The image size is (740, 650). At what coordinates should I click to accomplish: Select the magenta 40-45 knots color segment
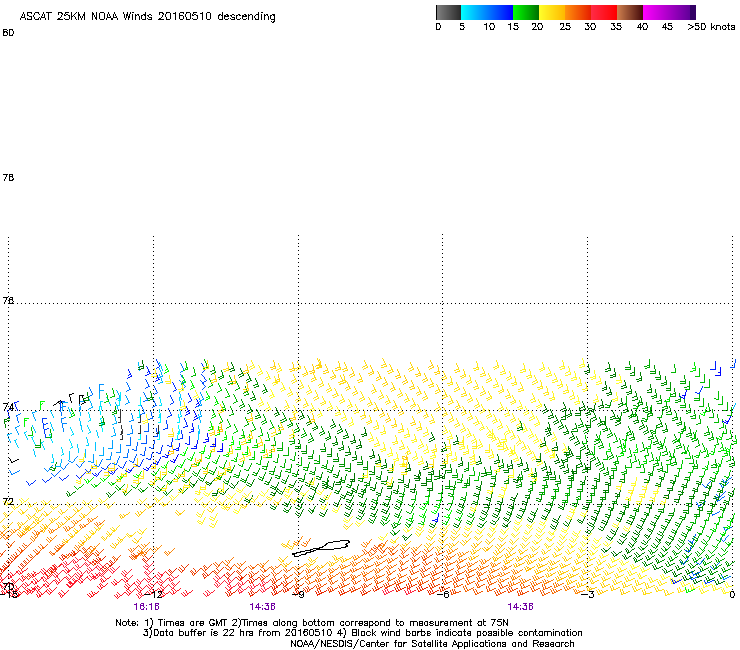click(x=656, y=12)
